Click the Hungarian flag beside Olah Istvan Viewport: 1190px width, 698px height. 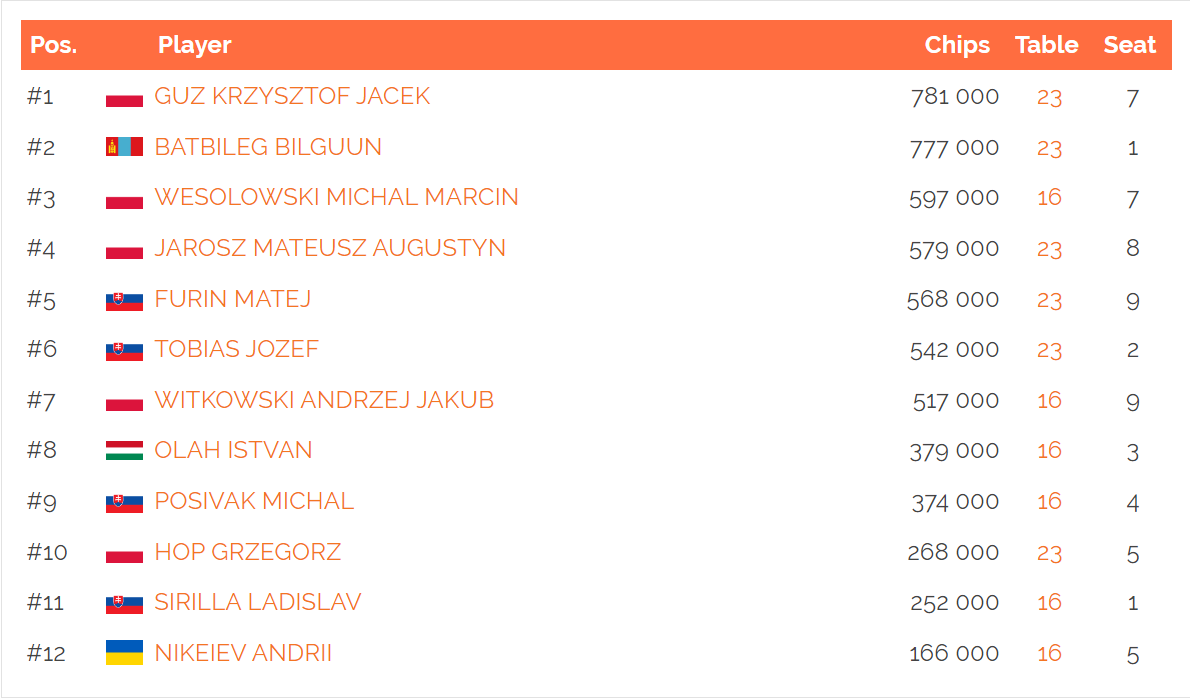(x=124, y=451)
